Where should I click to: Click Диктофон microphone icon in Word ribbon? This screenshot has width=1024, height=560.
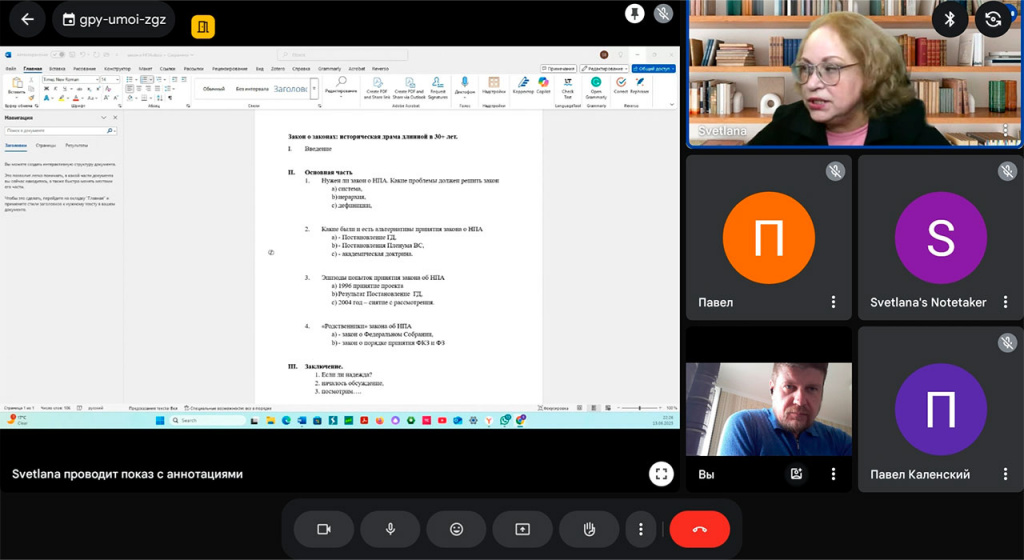[464, 86]
